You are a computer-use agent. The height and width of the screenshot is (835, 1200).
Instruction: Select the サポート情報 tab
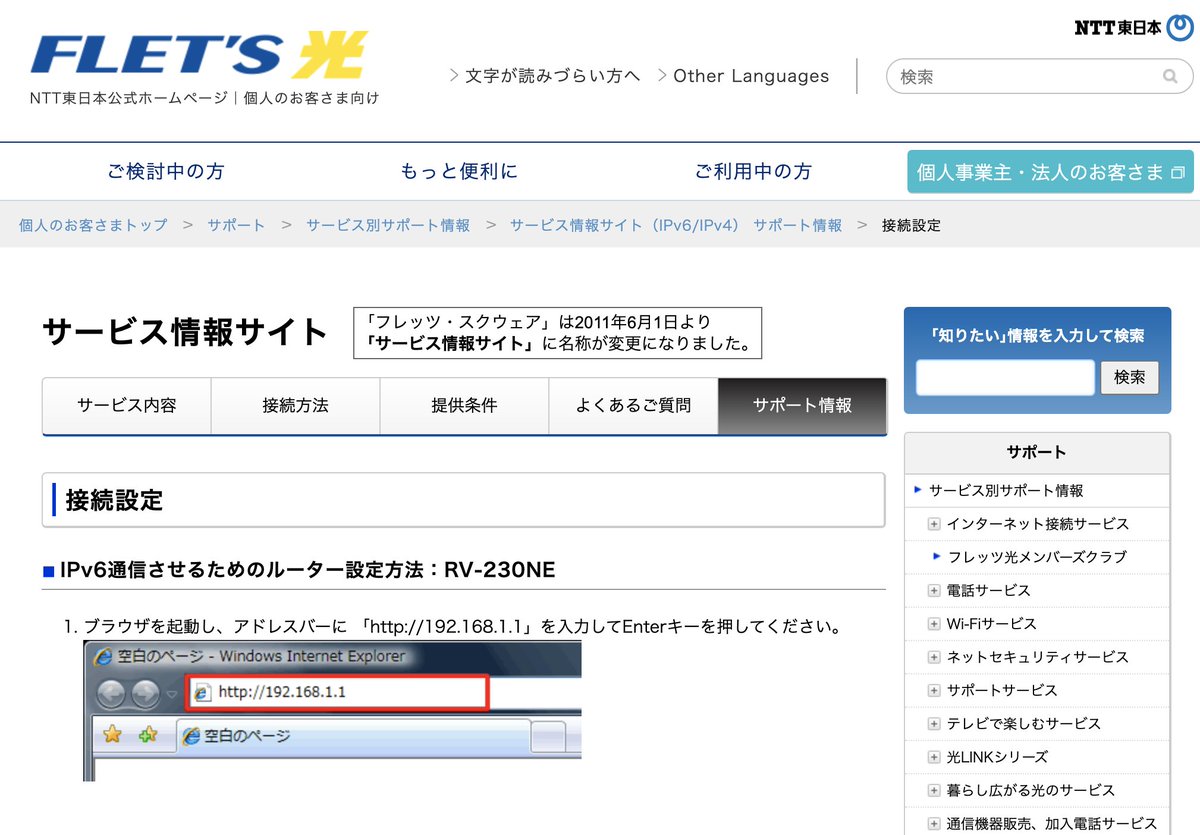pyautogui.click(x=802, y=405)
